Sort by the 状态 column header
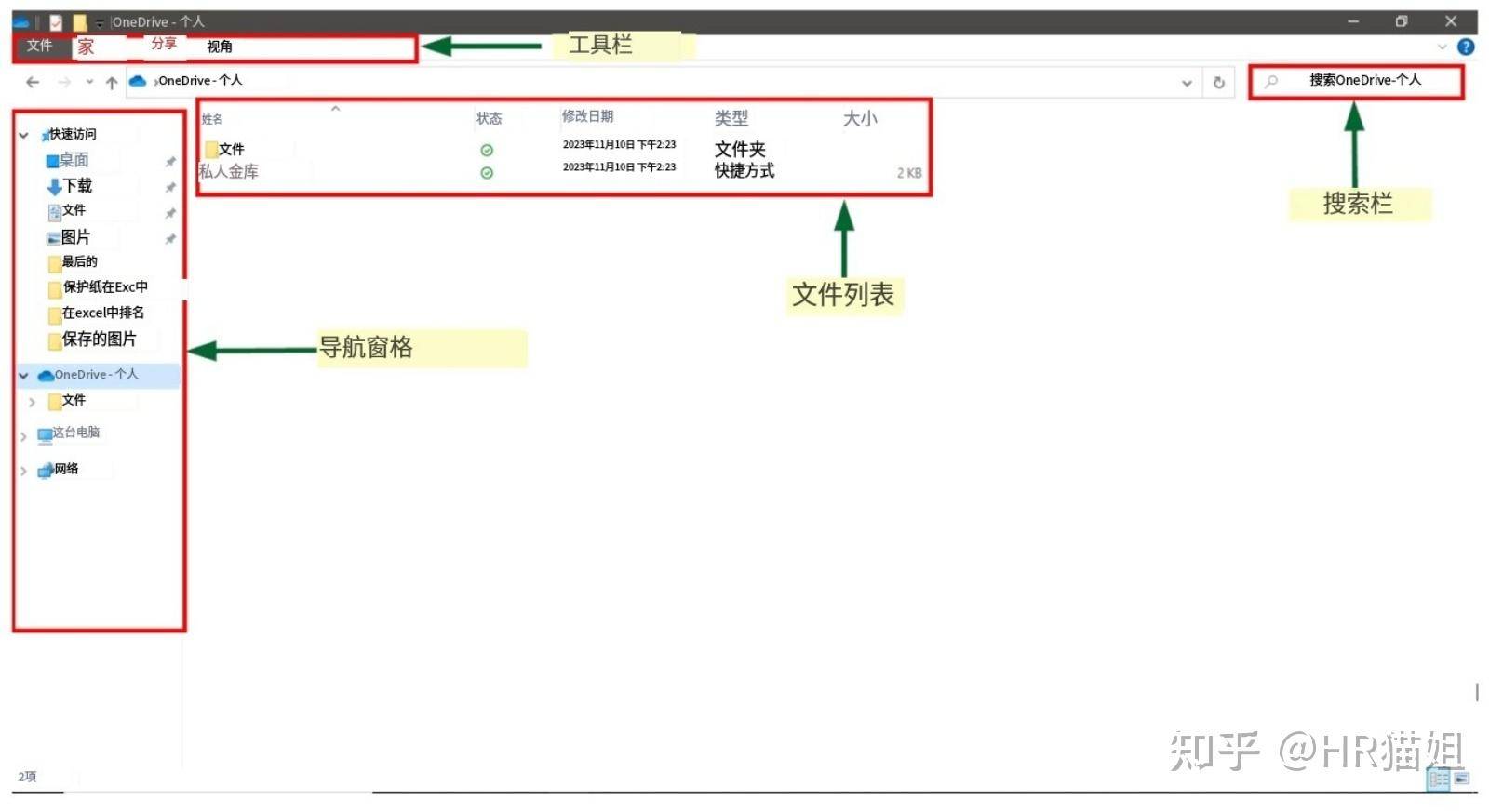Screen dimensions: 1503x812 [x=490, y=118]
